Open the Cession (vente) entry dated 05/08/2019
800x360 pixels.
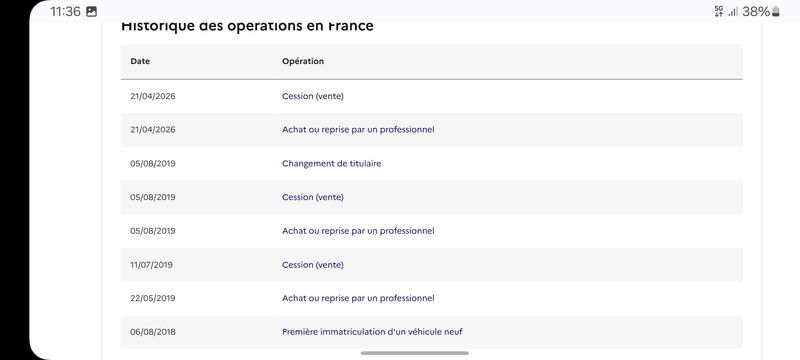pyautogui.click(x=313, y=197)
